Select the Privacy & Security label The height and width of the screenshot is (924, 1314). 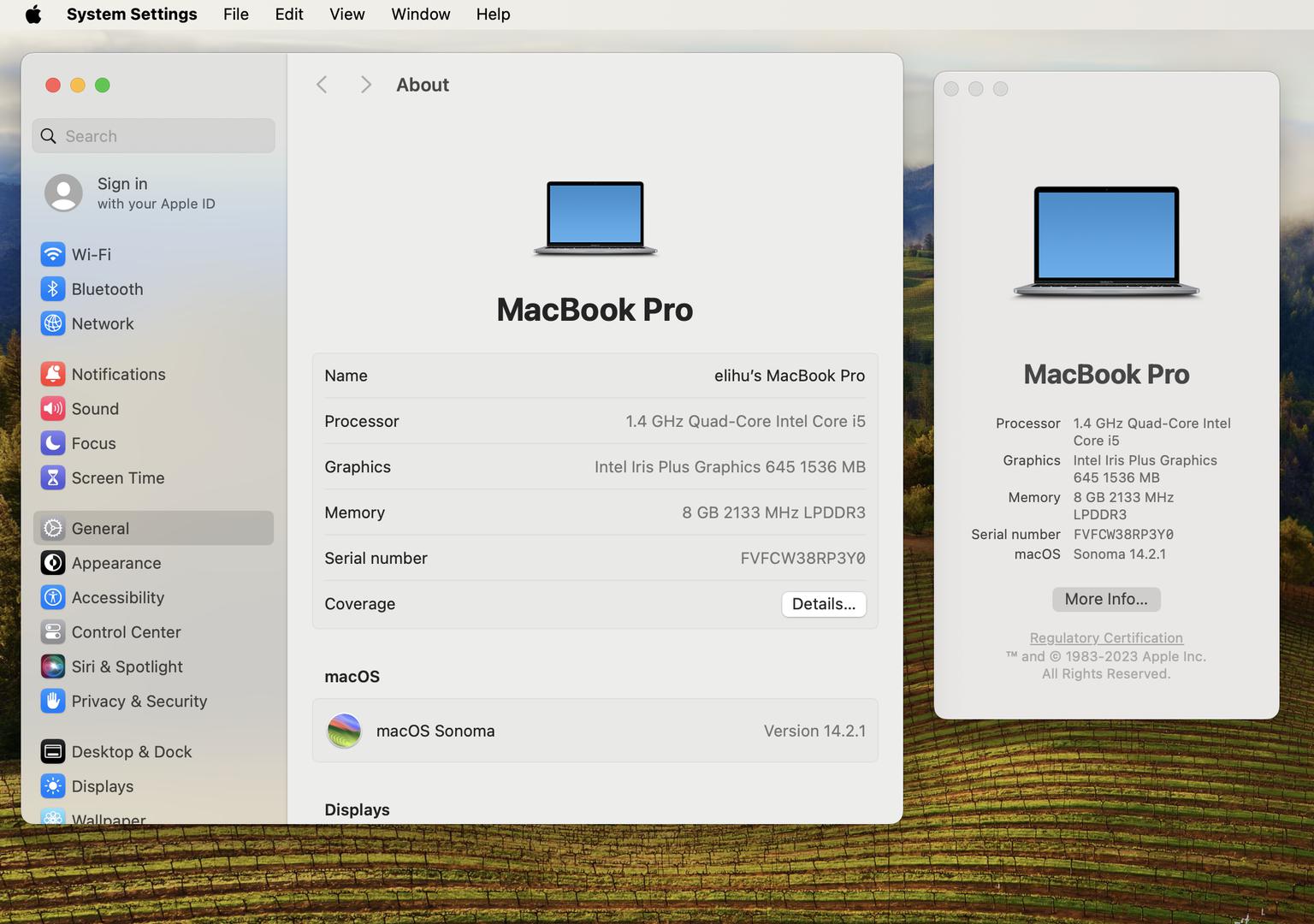139,701
